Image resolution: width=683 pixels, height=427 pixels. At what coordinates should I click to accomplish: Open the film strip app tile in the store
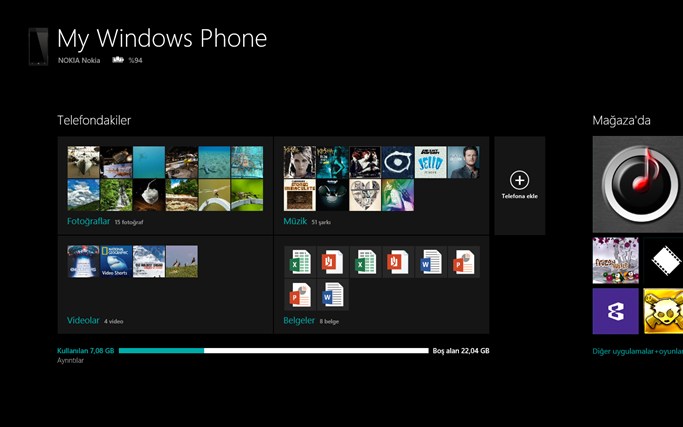(x=663, y=260)
